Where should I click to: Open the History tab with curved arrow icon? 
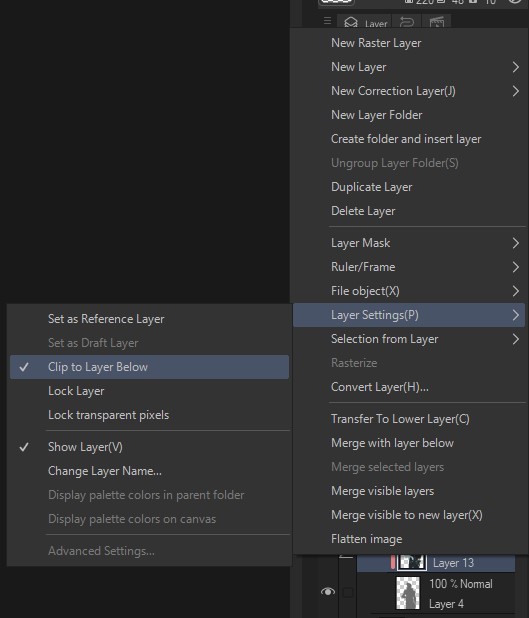[406, 22]
